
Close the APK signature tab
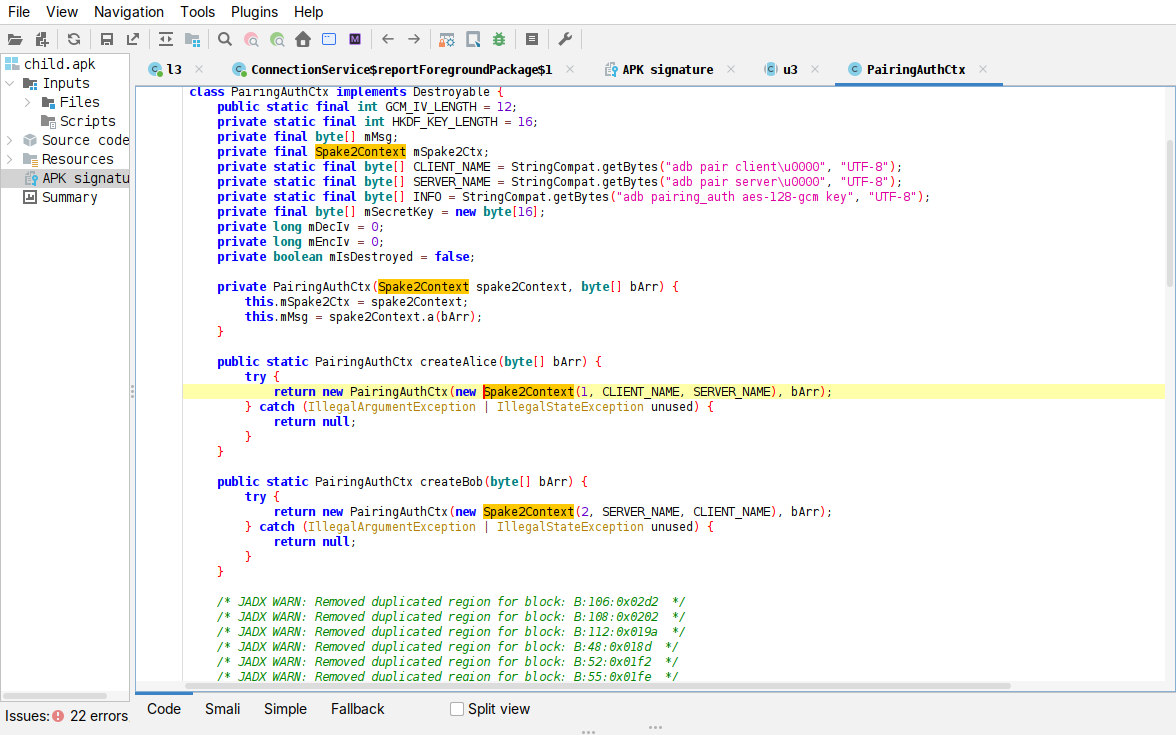click(731, 69)
